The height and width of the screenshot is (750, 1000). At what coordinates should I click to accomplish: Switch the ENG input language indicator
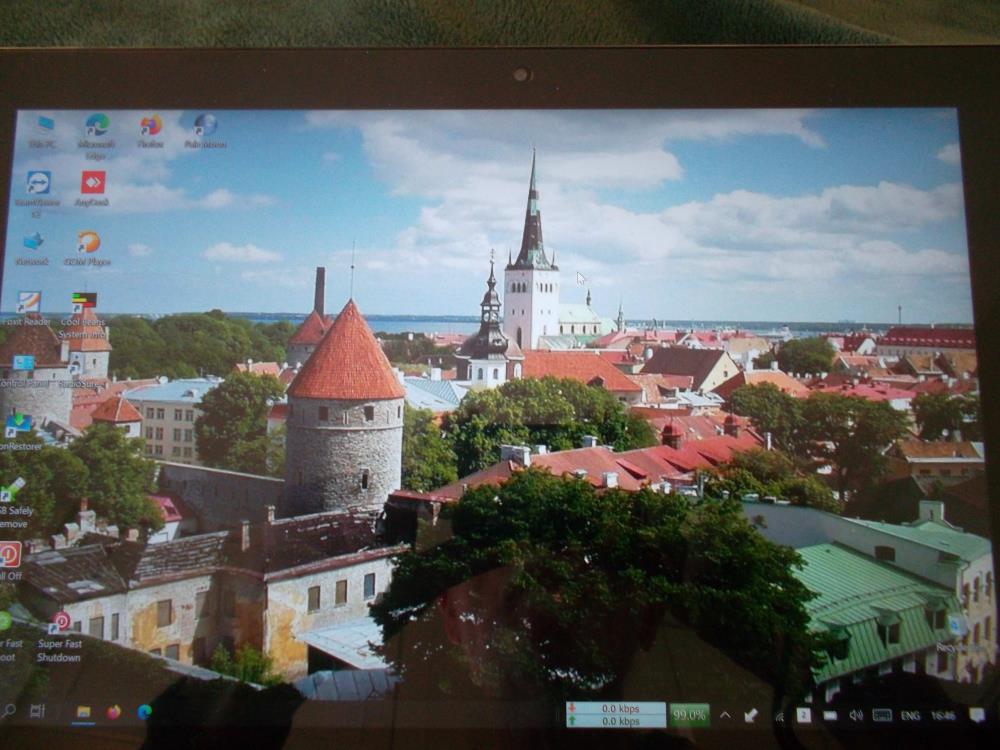point(910,716)
